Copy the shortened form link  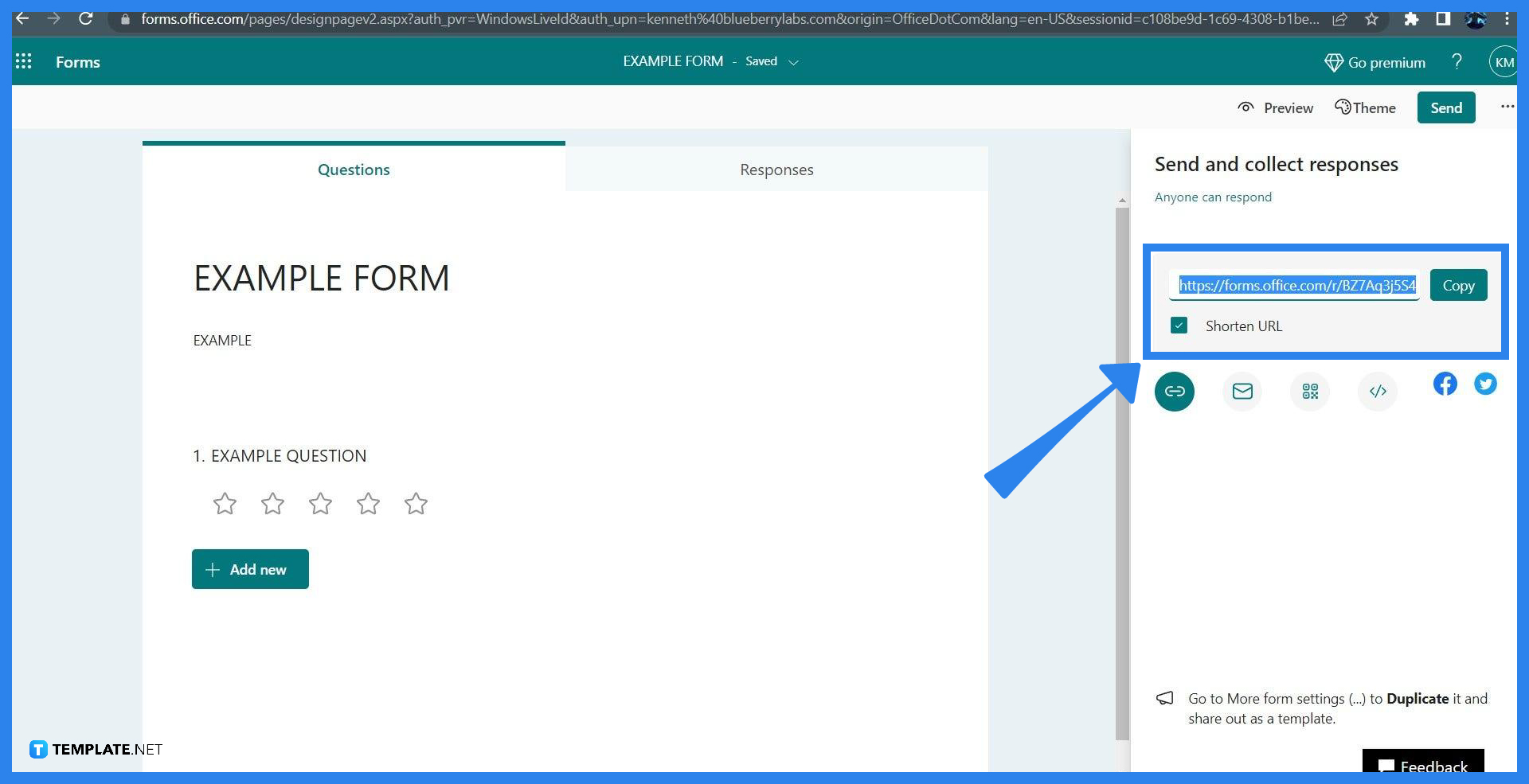click(x=1458, y=284)
